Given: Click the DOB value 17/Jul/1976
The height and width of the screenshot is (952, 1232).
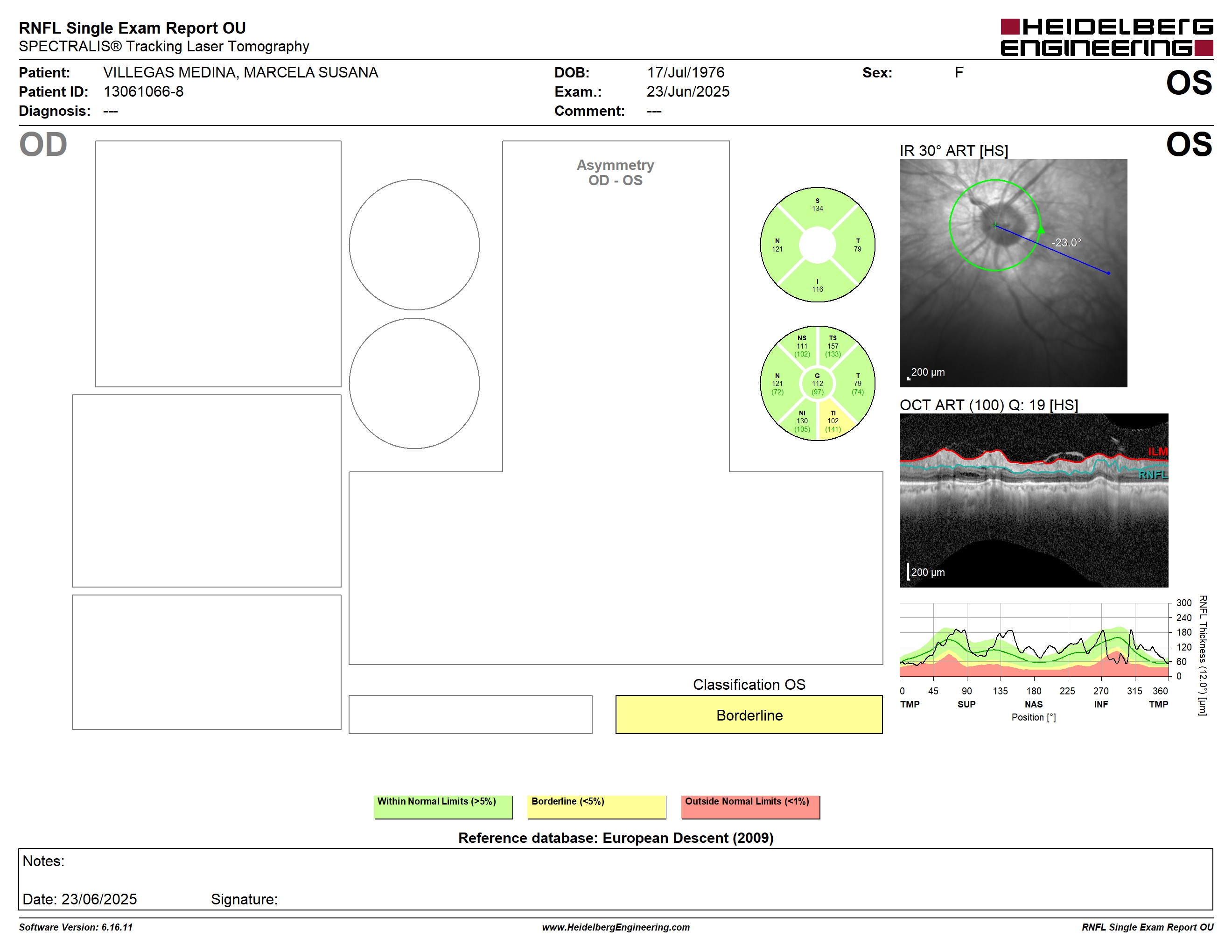Looking at the screenshot, I should tap(686, 73).
